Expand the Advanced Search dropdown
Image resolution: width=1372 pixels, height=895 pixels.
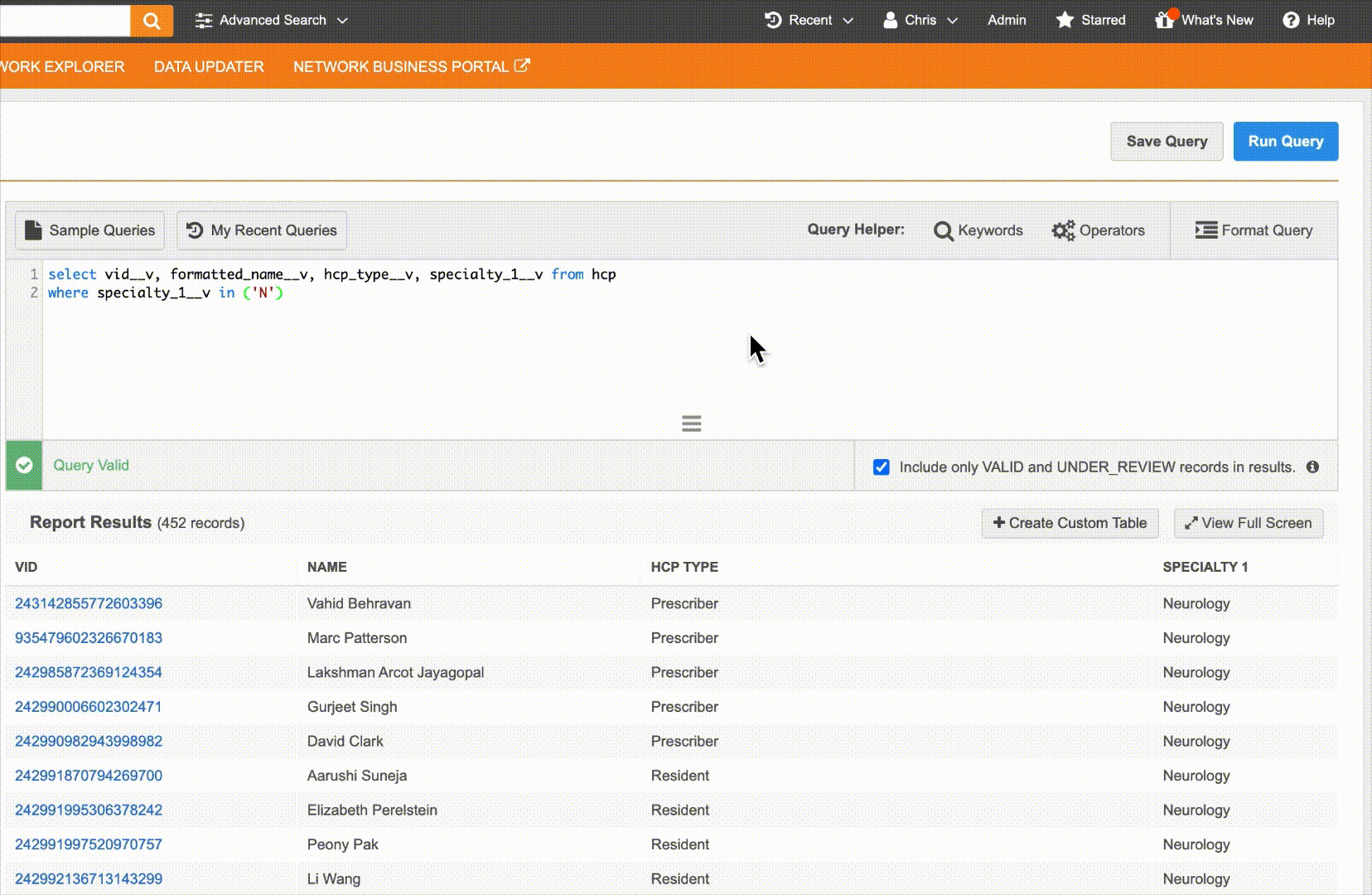[272, 21]
